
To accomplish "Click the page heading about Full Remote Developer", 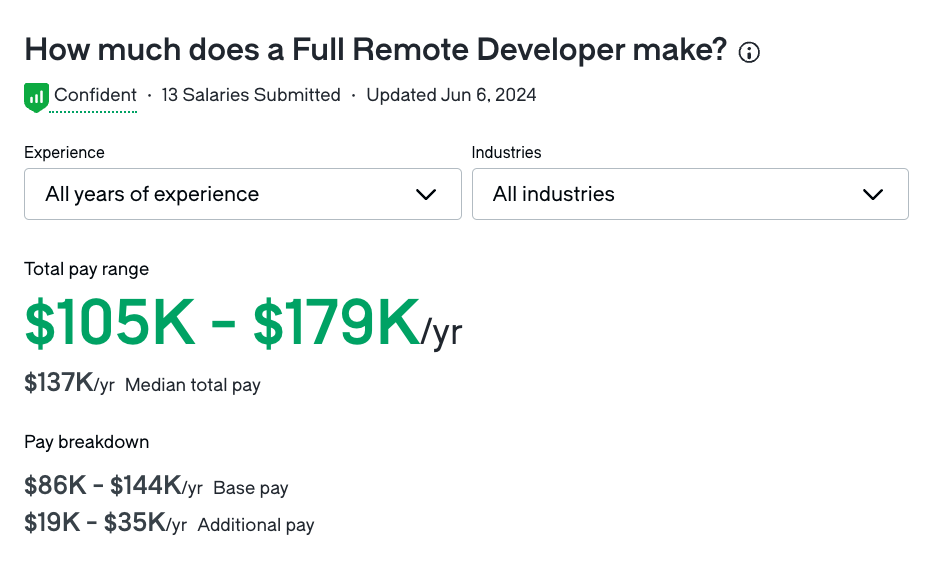I will click(376, 50).
